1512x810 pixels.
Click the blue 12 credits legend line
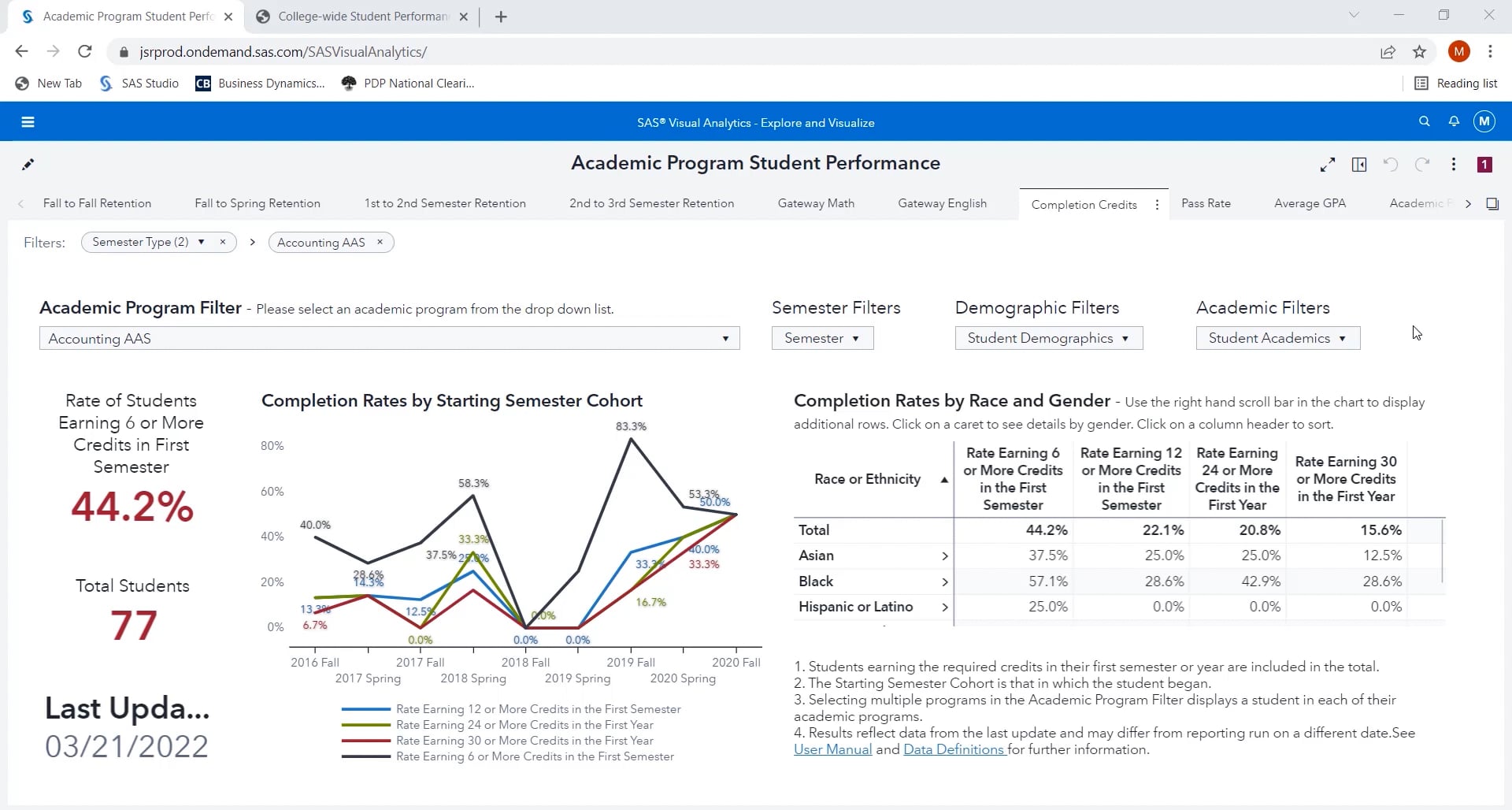(x=366, y=709)
